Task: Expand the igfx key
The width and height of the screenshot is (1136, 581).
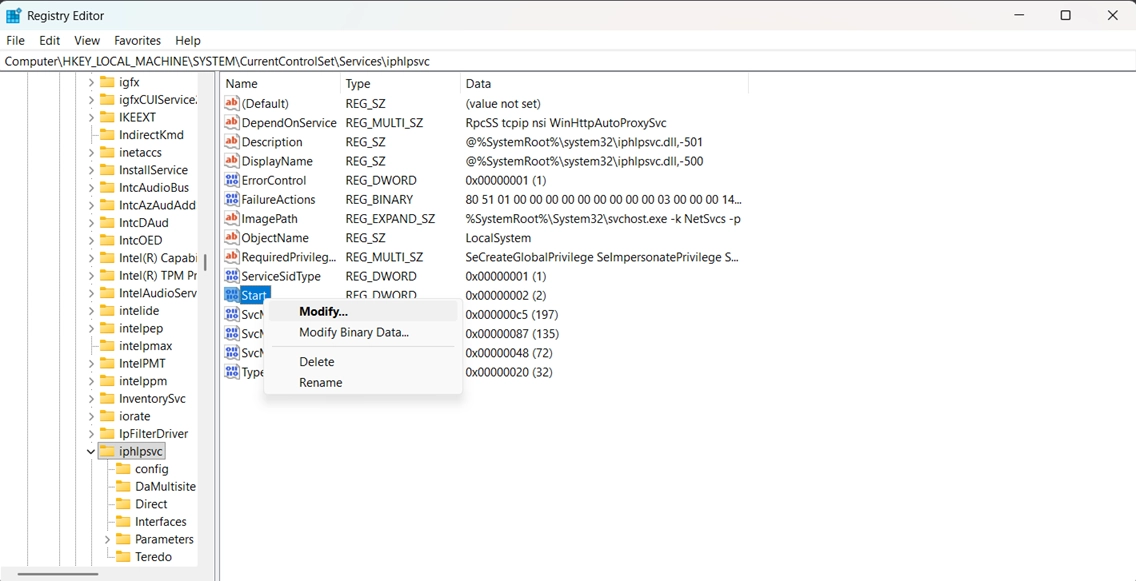Action: [x=91, y=82]
